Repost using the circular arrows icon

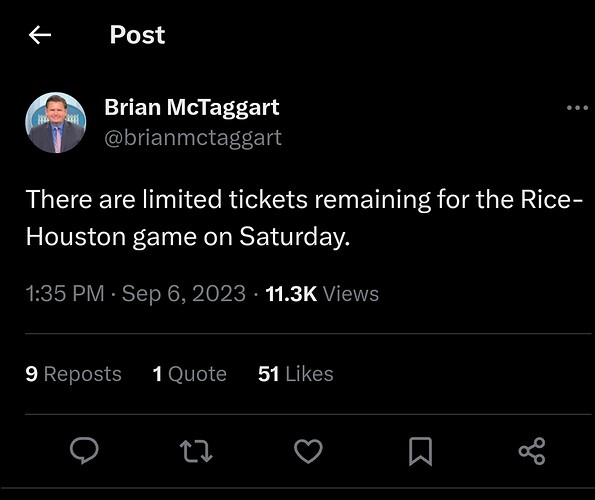point(196,451)
